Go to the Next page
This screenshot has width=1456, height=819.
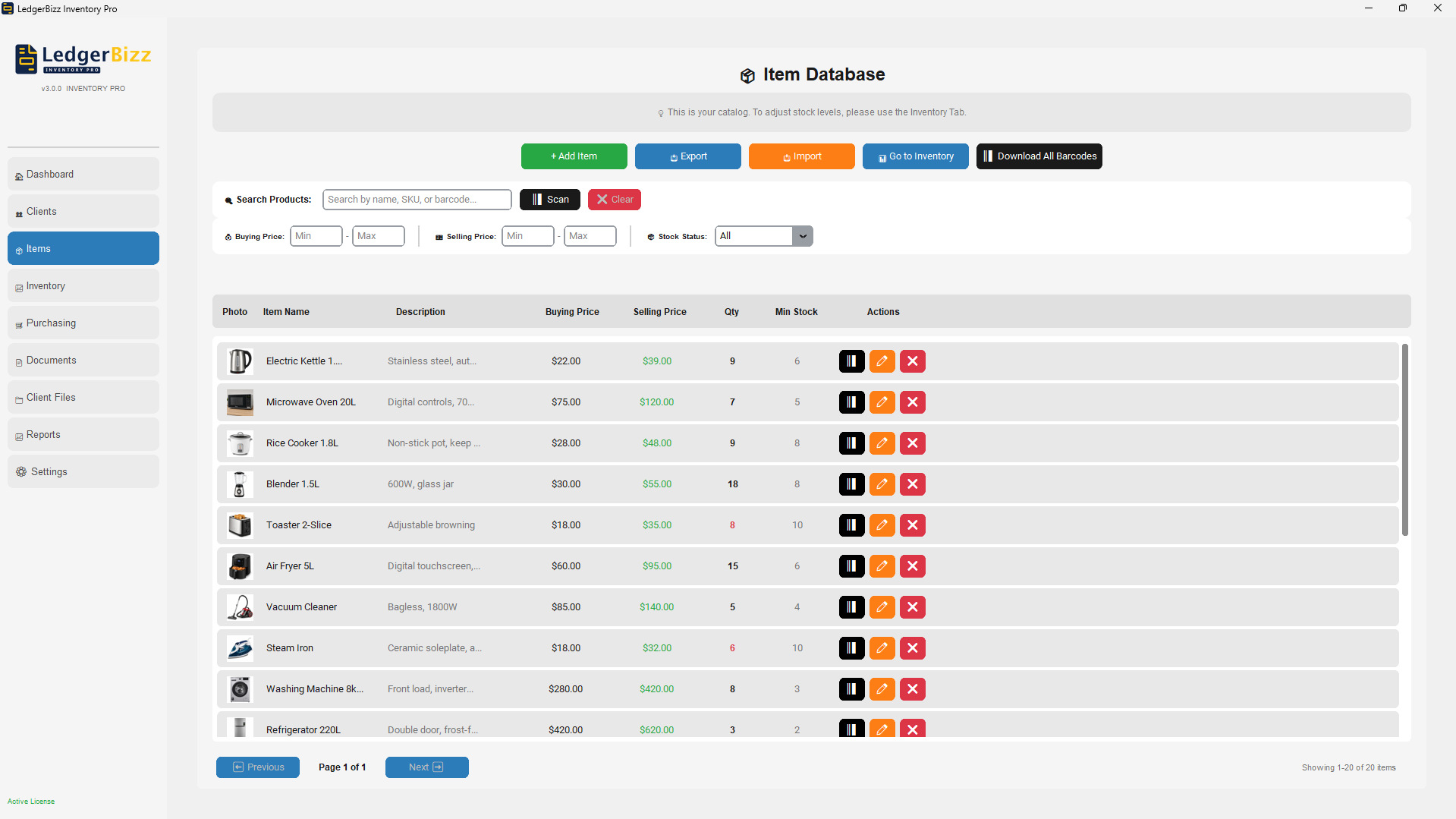[426, 767]
